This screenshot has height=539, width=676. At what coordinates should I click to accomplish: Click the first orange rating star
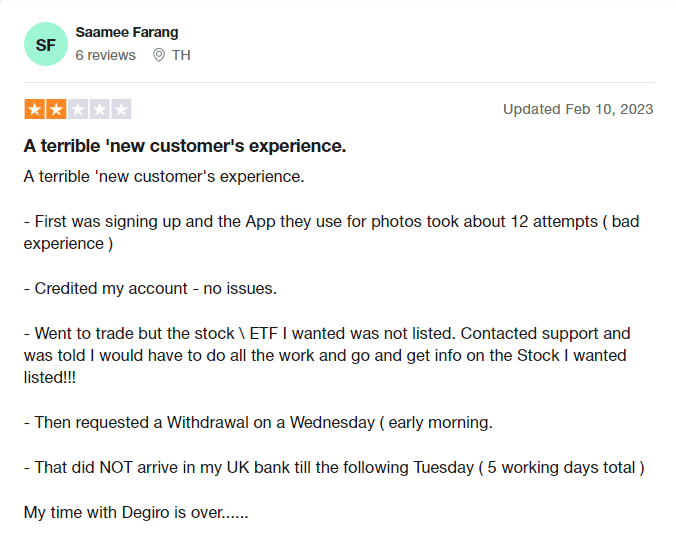click(x=34, y=109)
